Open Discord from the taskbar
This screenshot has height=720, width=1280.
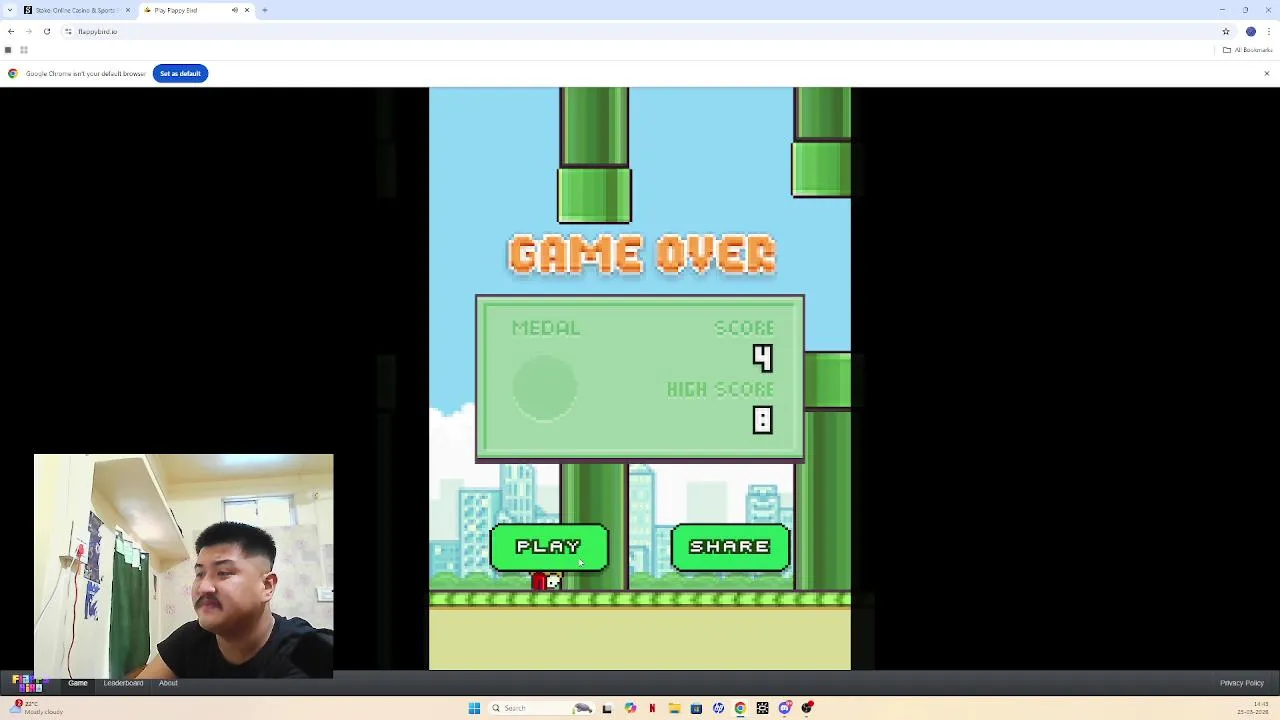[x=785, y=708]
